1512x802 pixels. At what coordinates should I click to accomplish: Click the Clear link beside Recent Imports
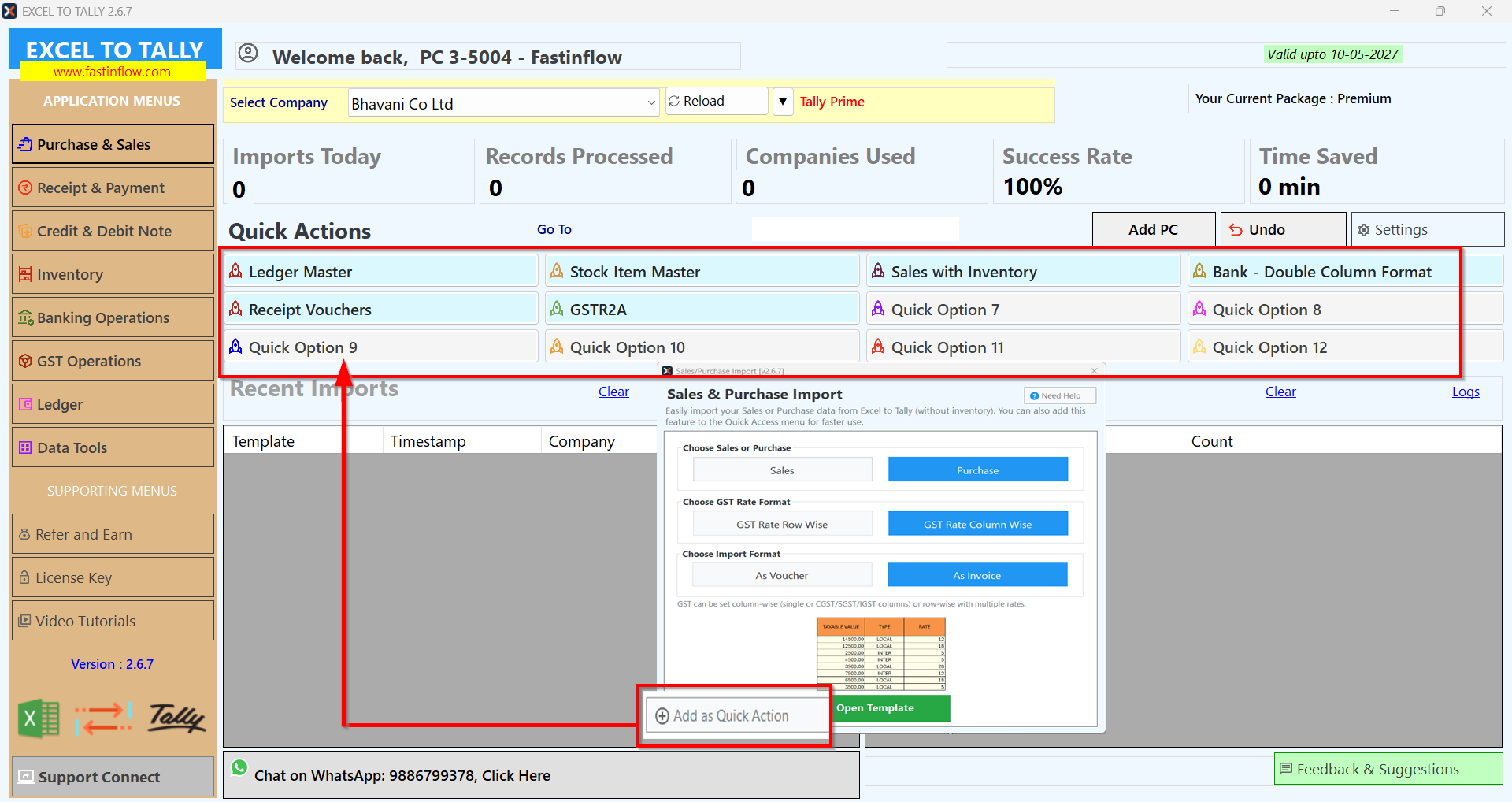[613, 392]
